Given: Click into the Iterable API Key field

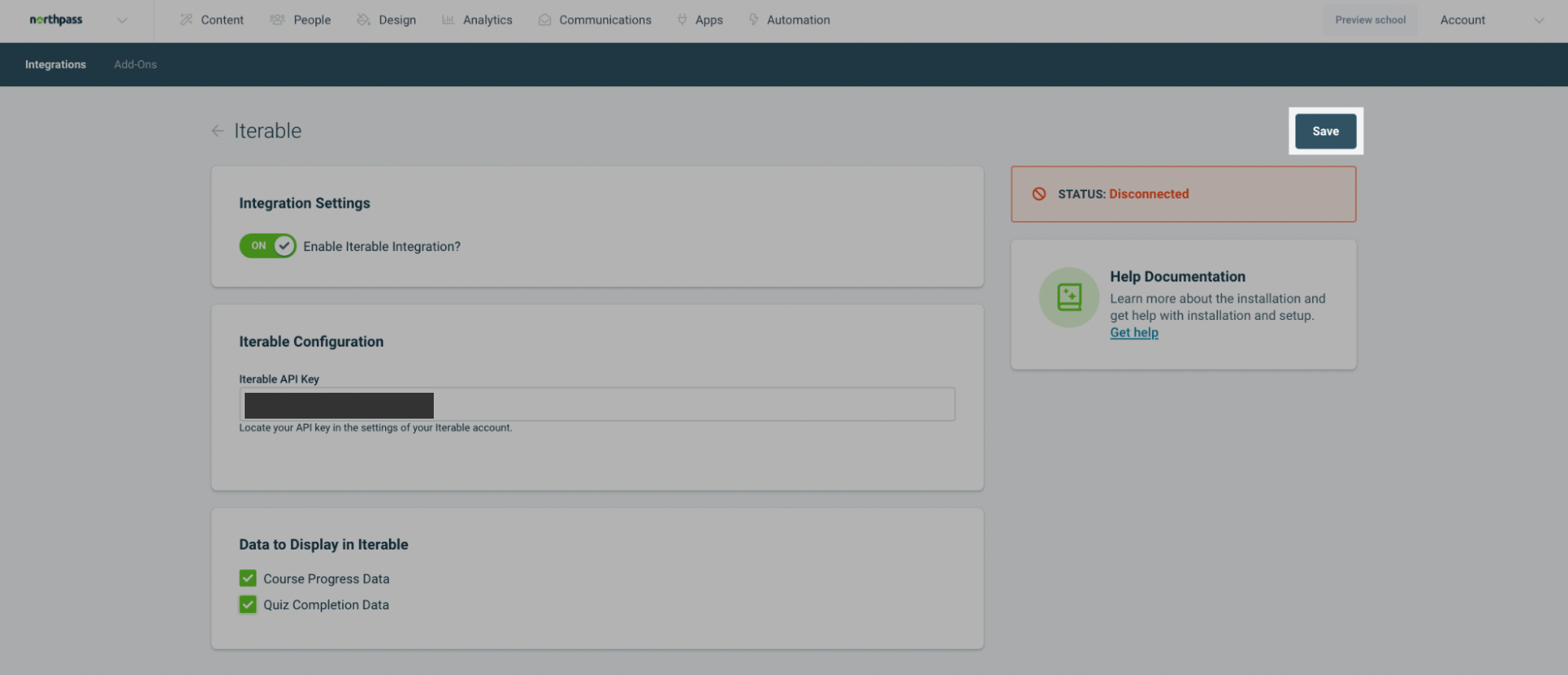Looking at the screenshot, I should (x=597, y=405).
